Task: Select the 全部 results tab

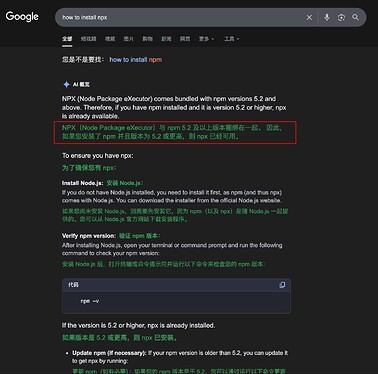Action: pos(67,39)
